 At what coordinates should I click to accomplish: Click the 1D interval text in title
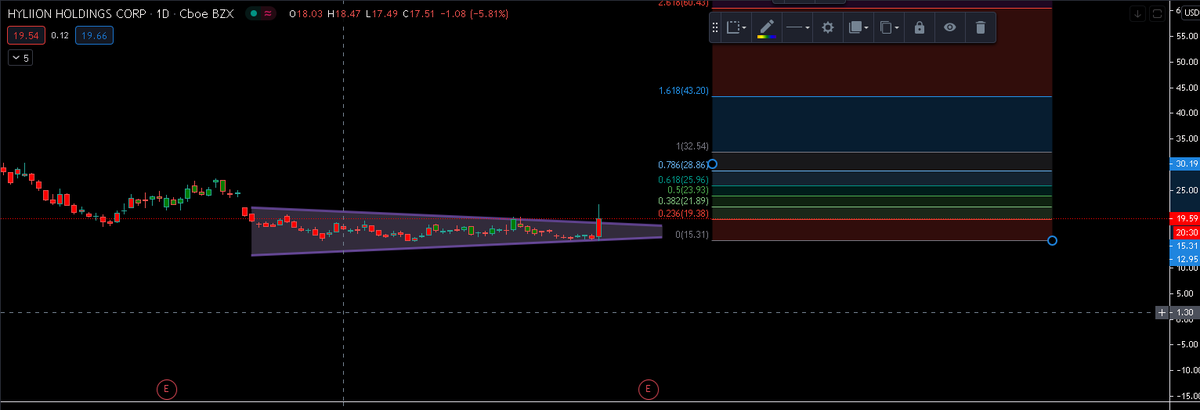pos(162,14)
